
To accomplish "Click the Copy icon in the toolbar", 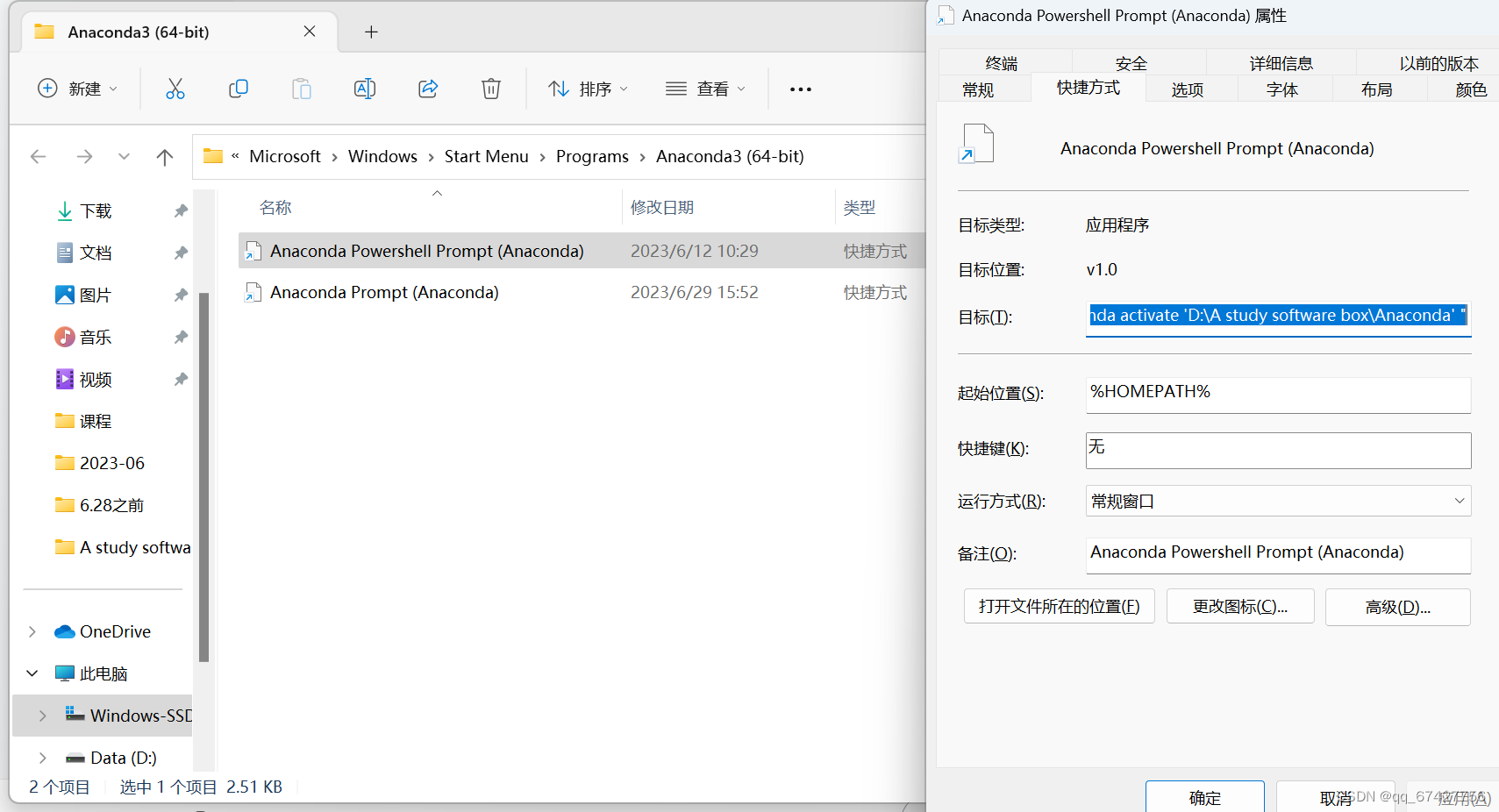I will 238,89.
